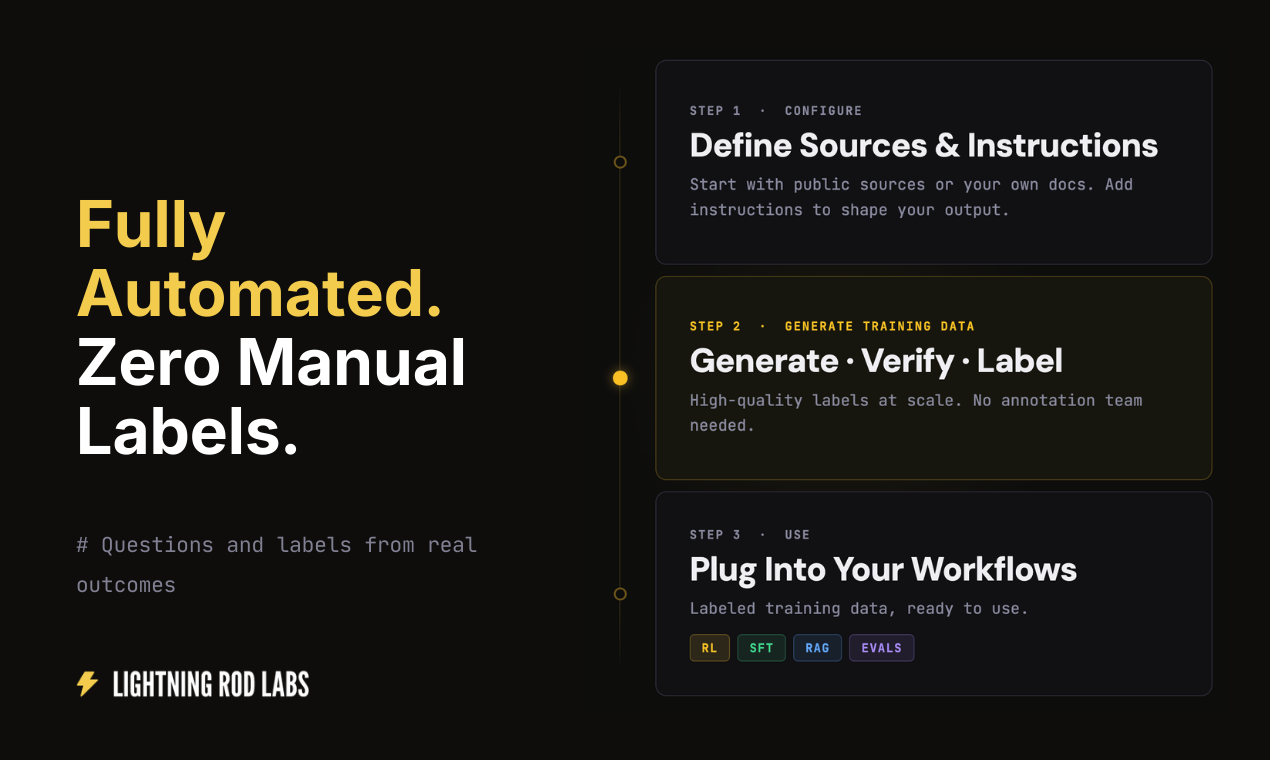
Task: Toggle the Step 1 Configure card
Action: point(933,162)
